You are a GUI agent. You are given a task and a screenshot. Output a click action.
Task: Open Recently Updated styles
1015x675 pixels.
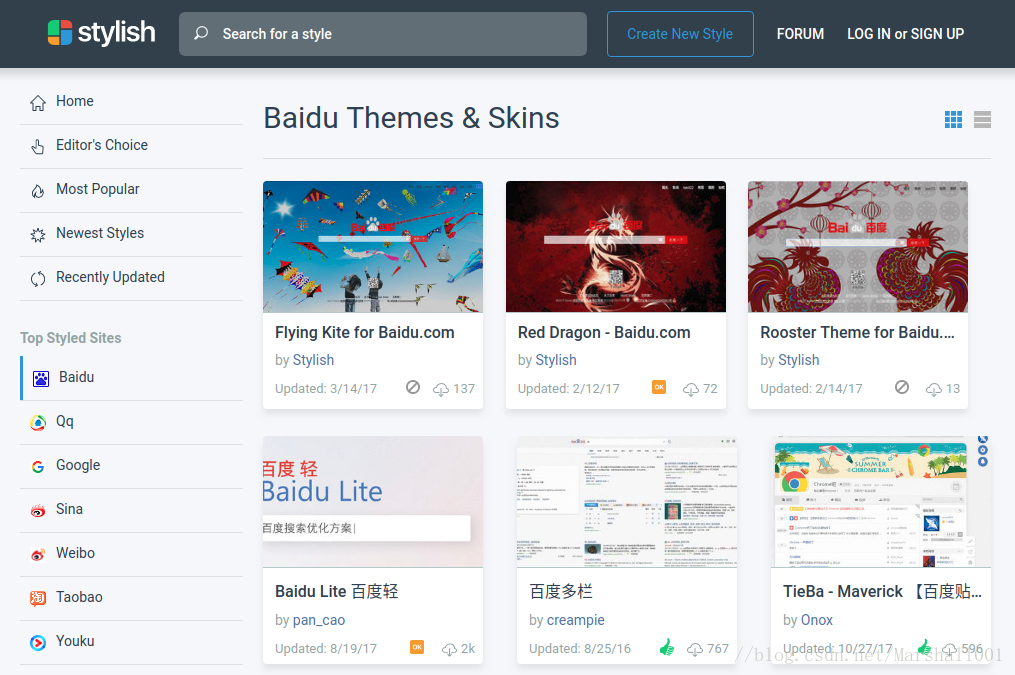(x=131, y=278)
